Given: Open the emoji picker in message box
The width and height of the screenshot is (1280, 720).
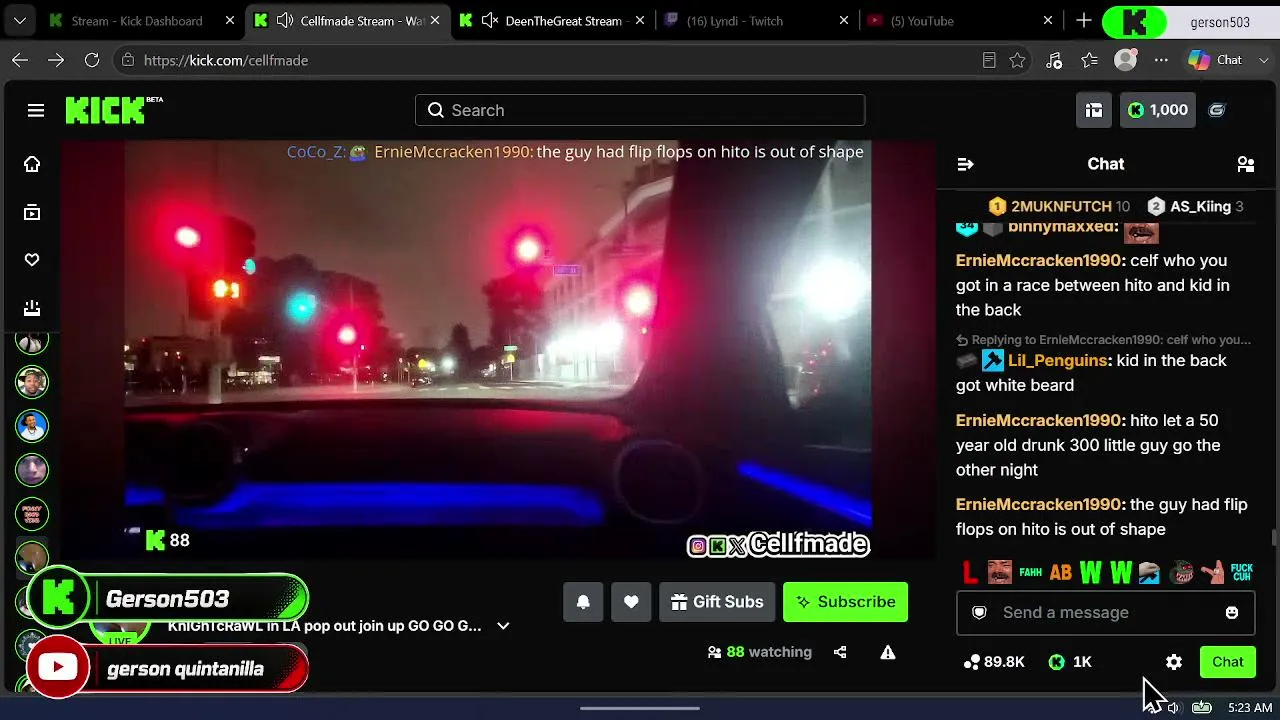Looking at the screenshot, I should (1232, 612).
